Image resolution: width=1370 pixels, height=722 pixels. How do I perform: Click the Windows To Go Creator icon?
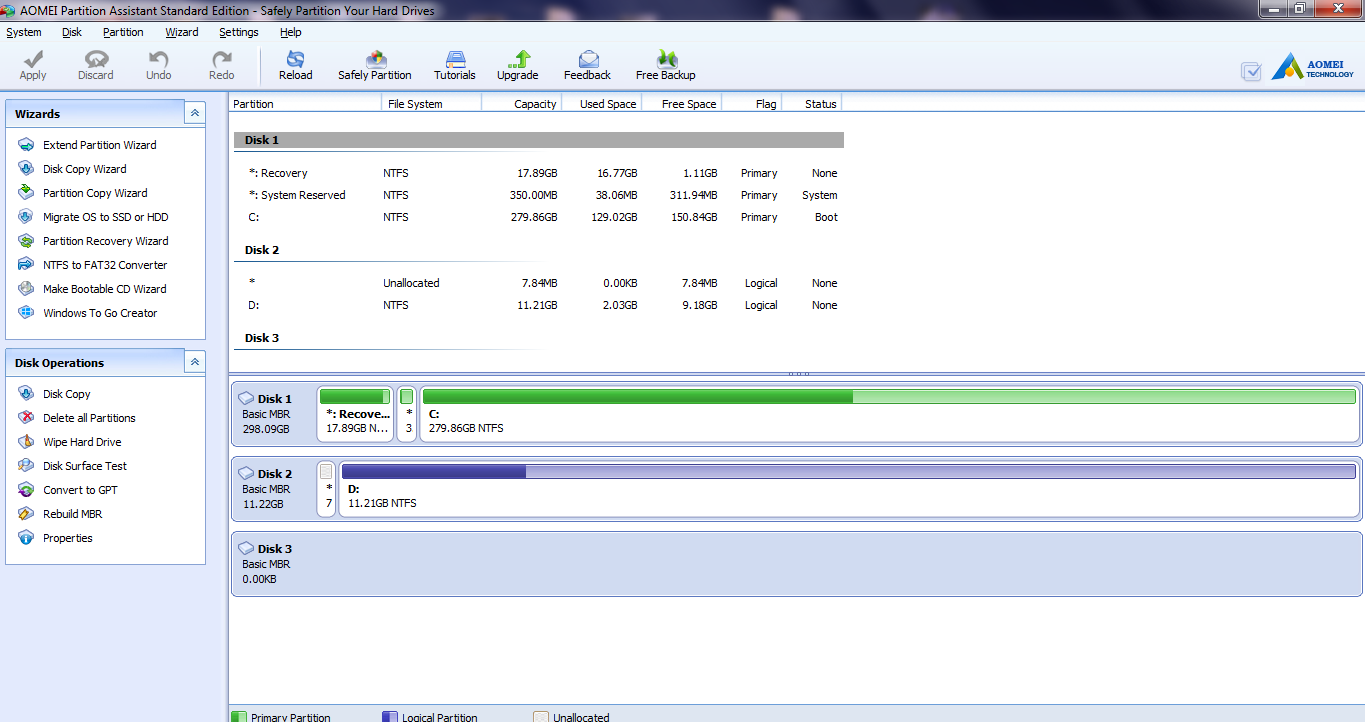26,313
